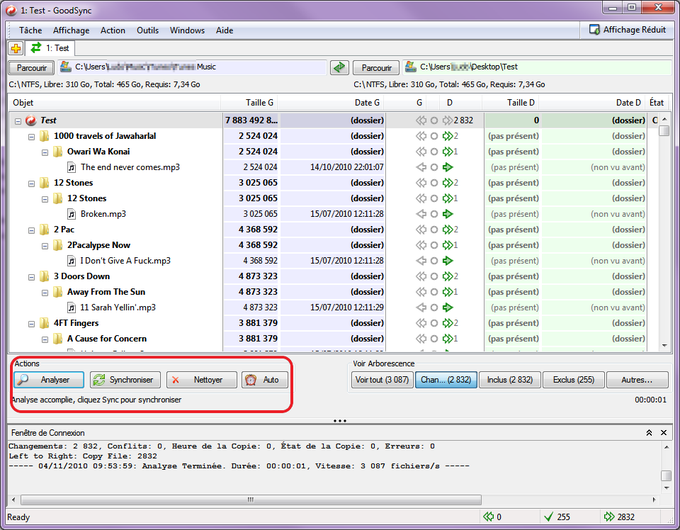
Task: Set the end never comes.mp3 to copy right
Action: pyautogui.click(x=448, y=167)
